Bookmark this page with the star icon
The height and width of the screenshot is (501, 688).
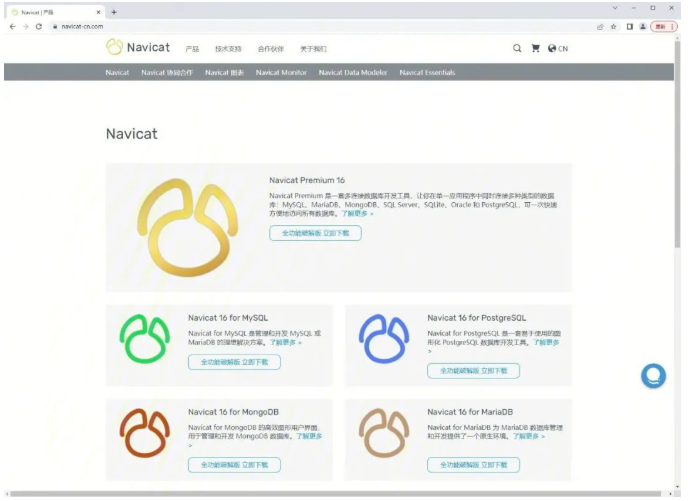click(613, 27)
